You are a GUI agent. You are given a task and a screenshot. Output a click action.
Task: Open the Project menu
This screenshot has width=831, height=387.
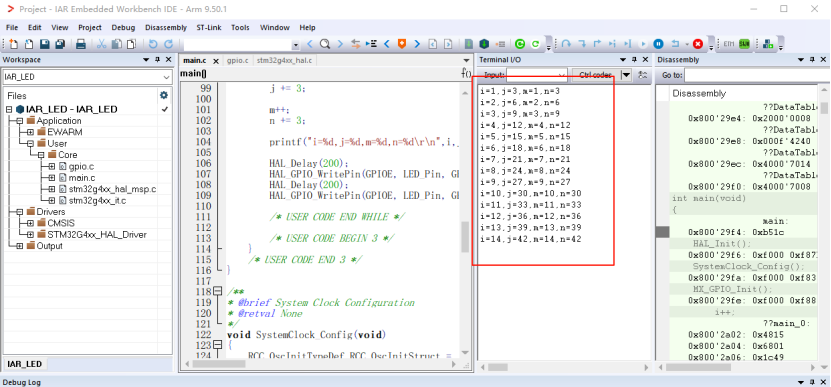(90, 28)
